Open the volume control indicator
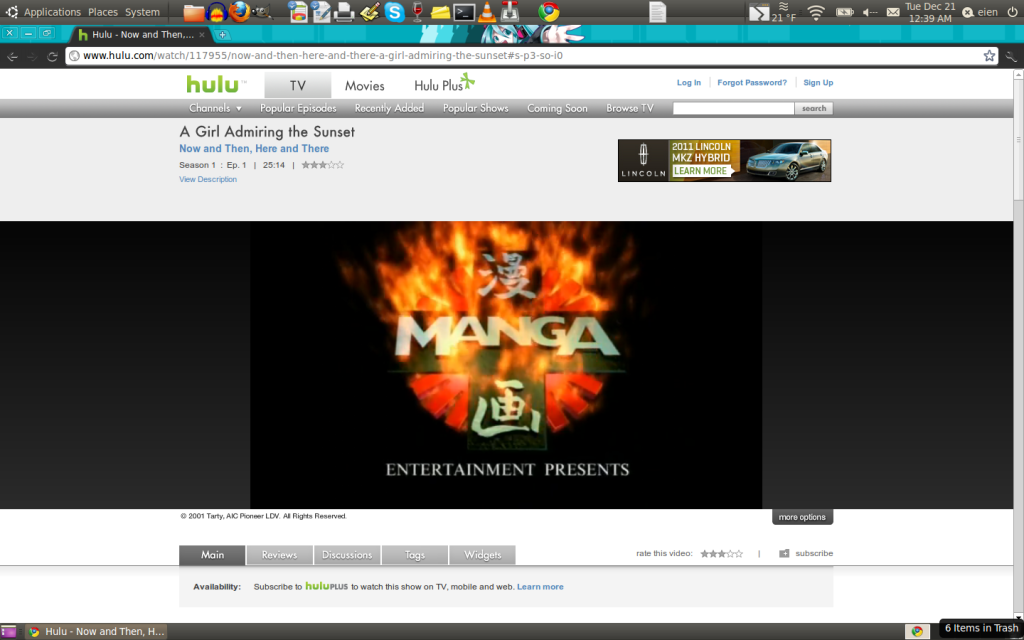The width and height of the screenshot is (1024, 640). click(x=869, y=12)
